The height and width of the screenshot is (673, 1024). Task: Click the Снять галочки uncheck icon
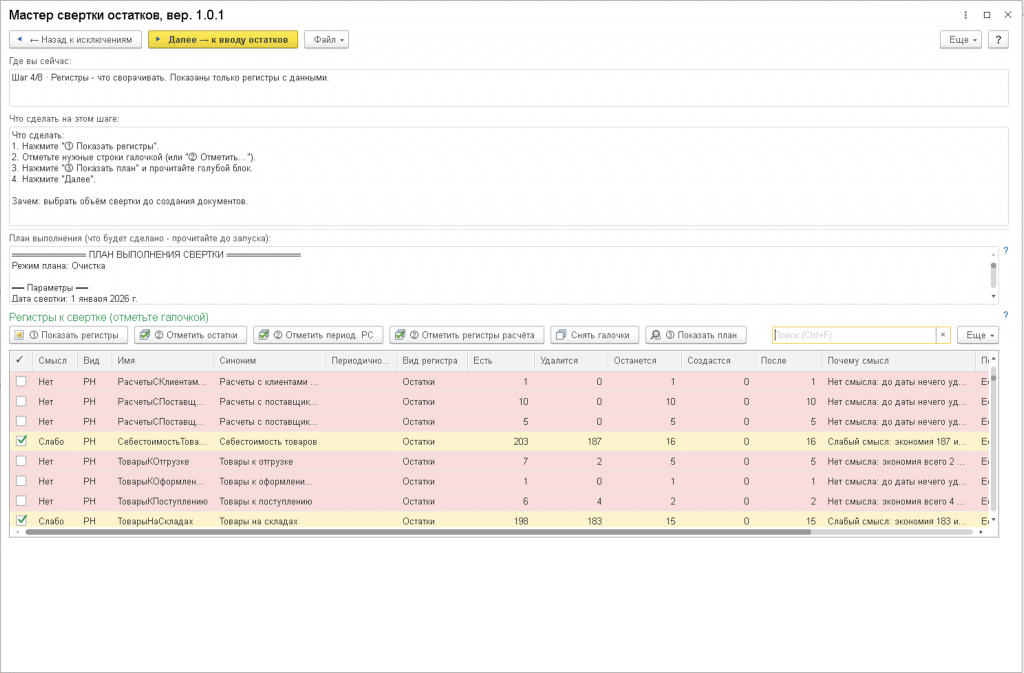click(x=561, y=335)
